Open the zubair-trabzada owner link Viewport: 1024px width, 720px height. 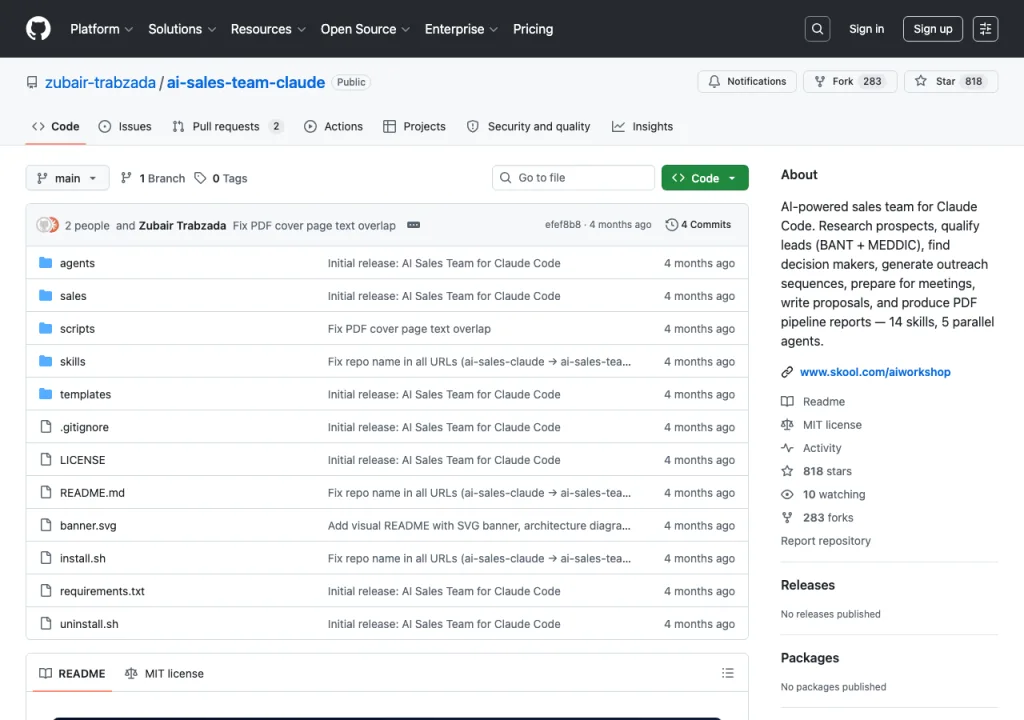(x=100, y=82)
